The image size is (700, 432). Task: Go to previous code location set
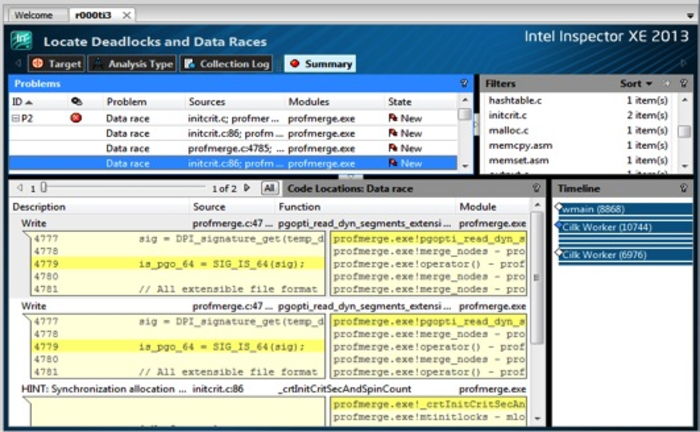(20, 188)
